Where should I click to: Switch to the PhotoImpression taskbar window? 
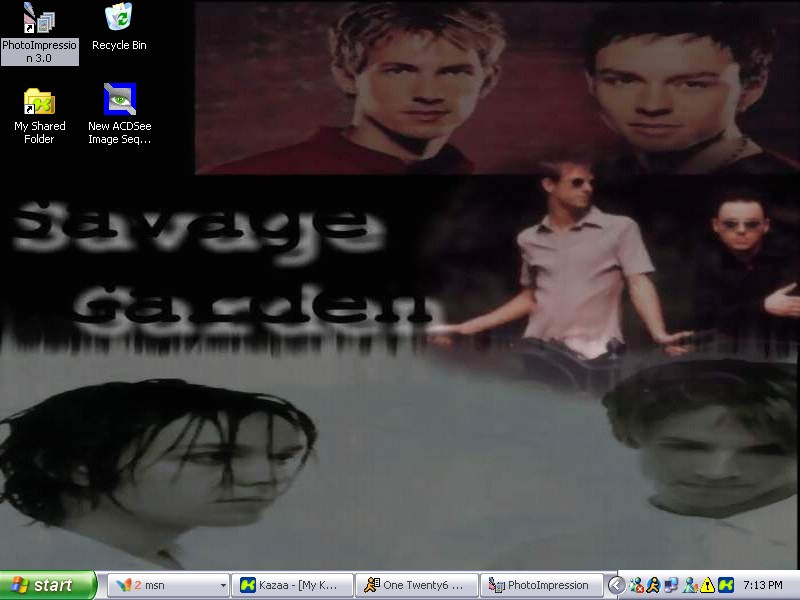pyautogui.click(x=541, y=585)
